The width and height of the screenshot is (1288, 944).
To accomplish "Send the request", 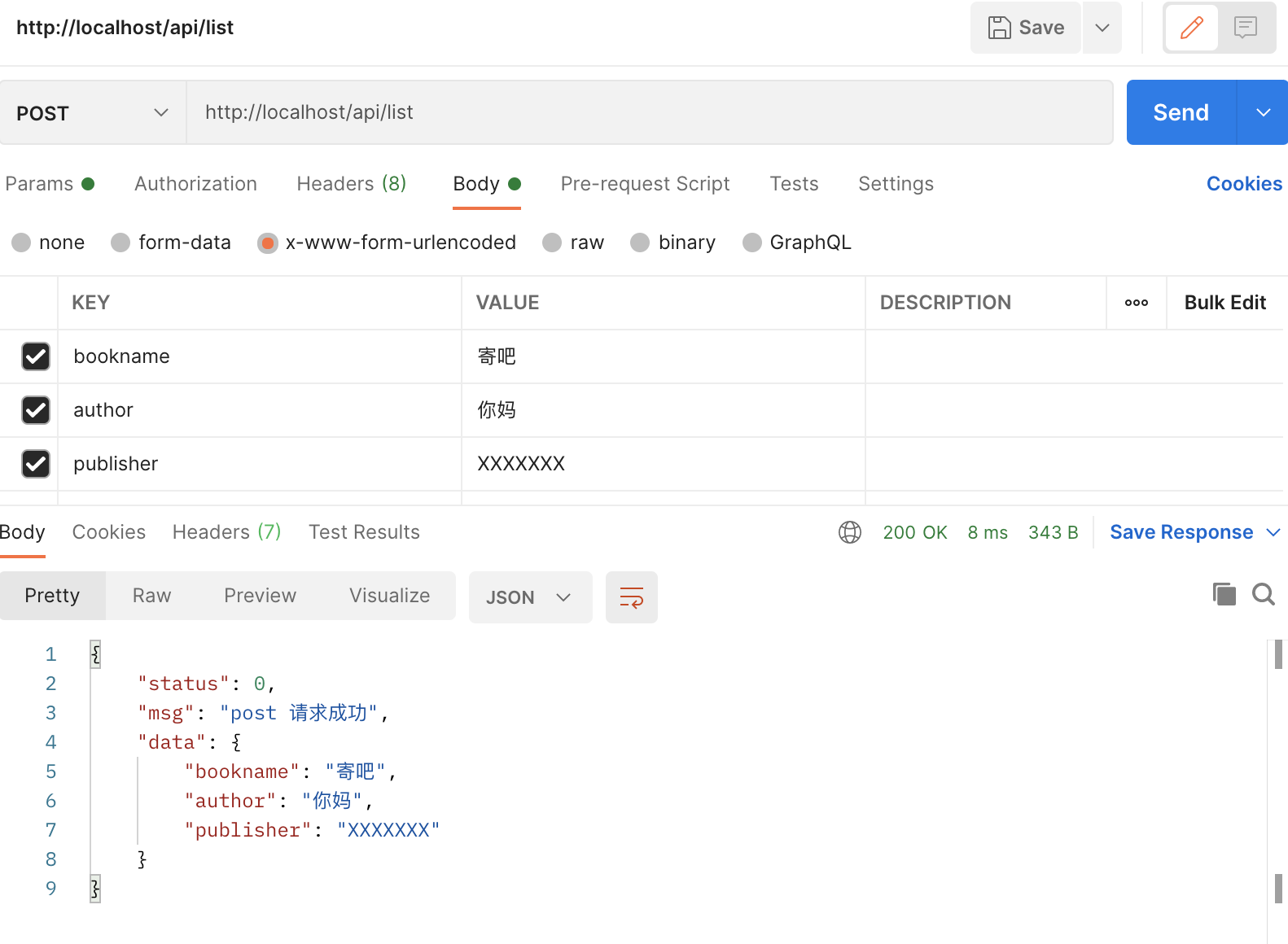I will (x=1181, y=112).
